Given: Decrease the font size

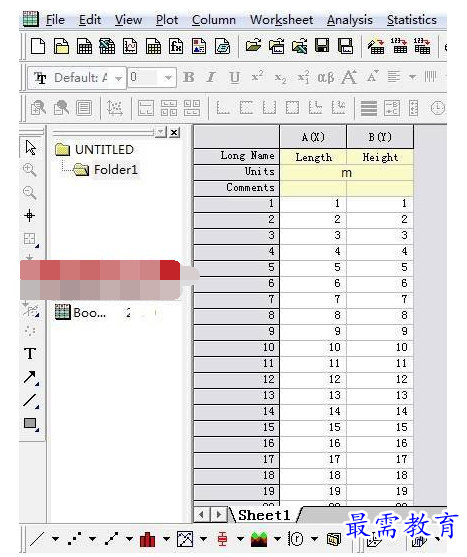Looking at the screenshot, I should (373, 76).
